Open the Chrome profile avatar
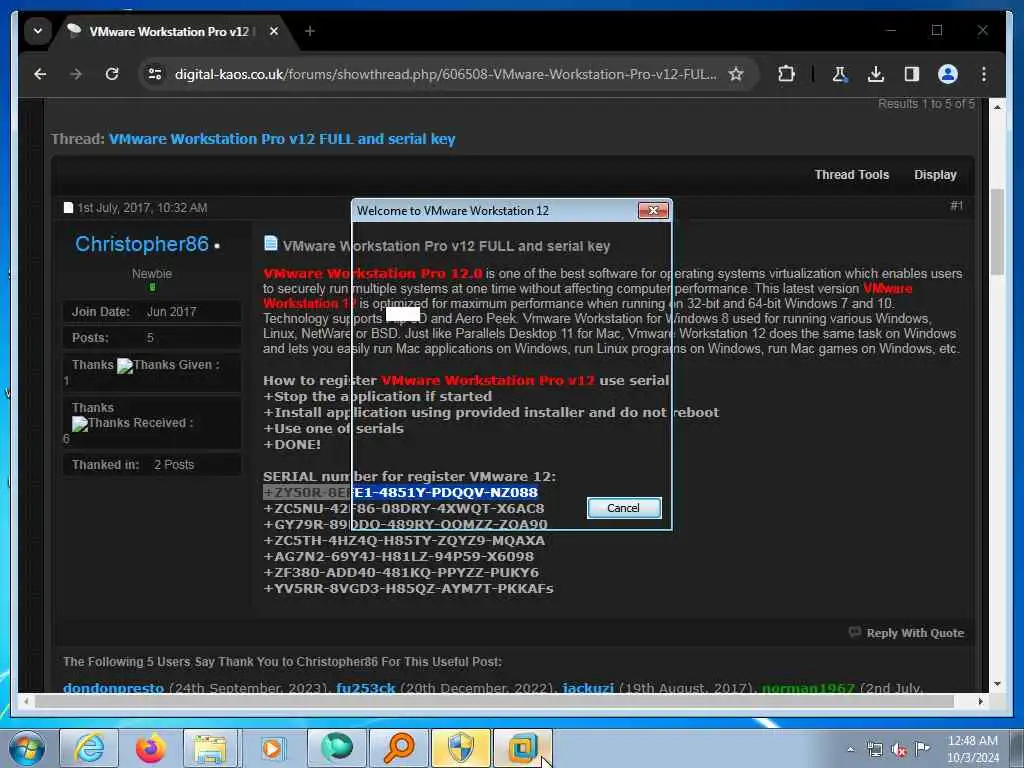Image resolution: width=1024 pixels, height=768 pixels. (x=948, y=74)
